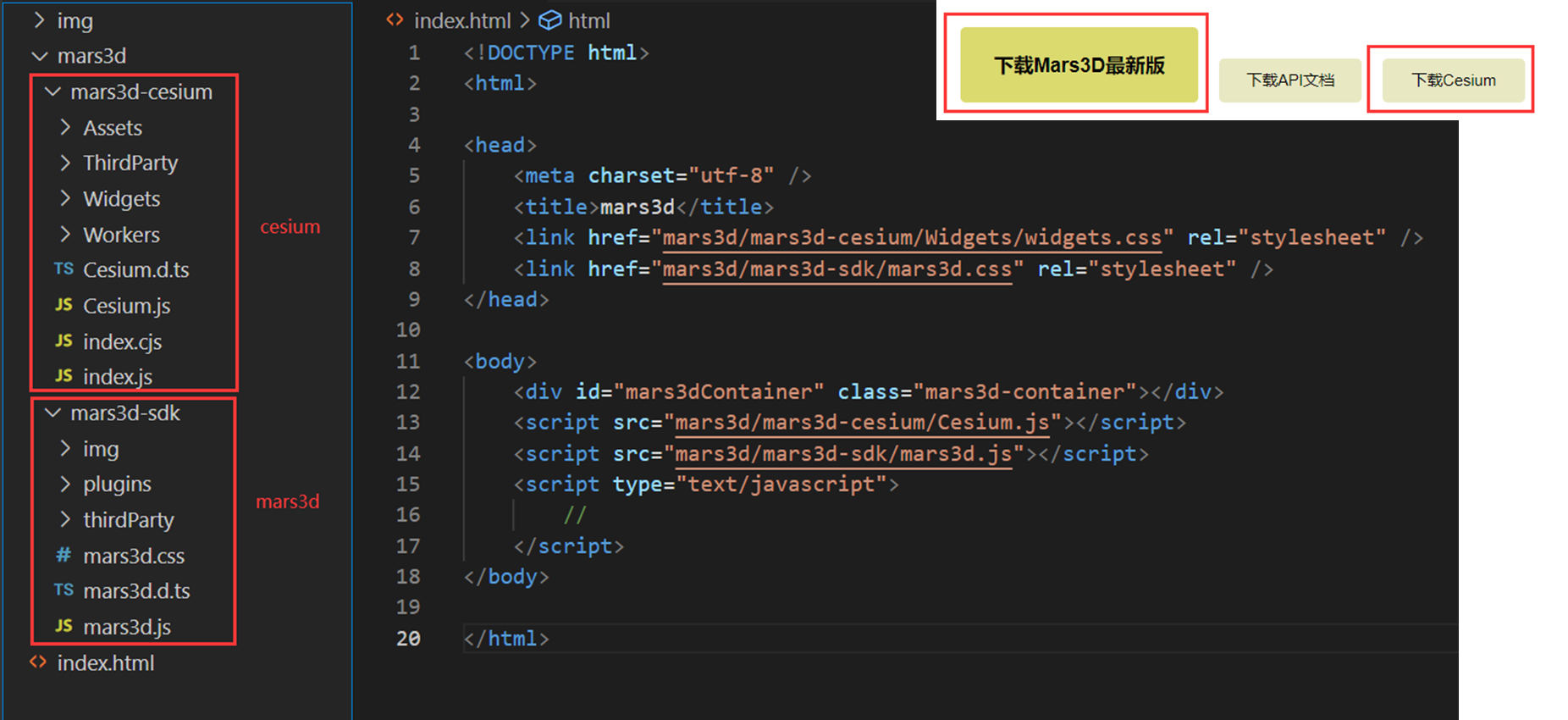Expand the plugins folder

point(65,484)
